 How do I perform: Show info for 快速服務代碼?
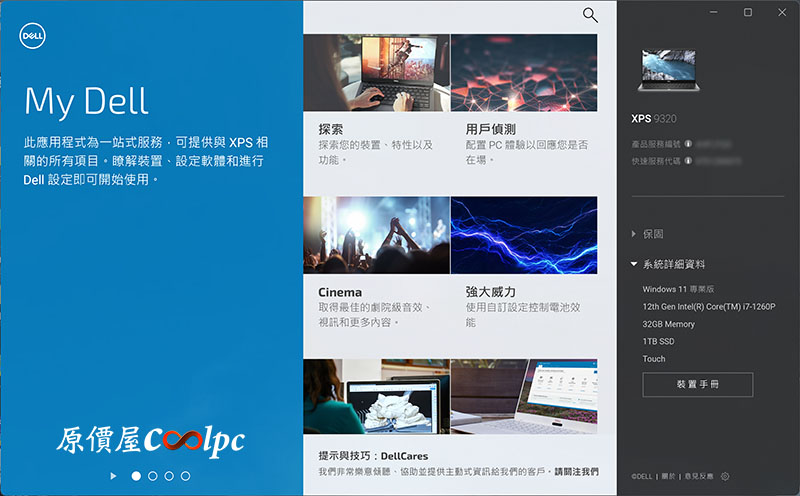688,161
